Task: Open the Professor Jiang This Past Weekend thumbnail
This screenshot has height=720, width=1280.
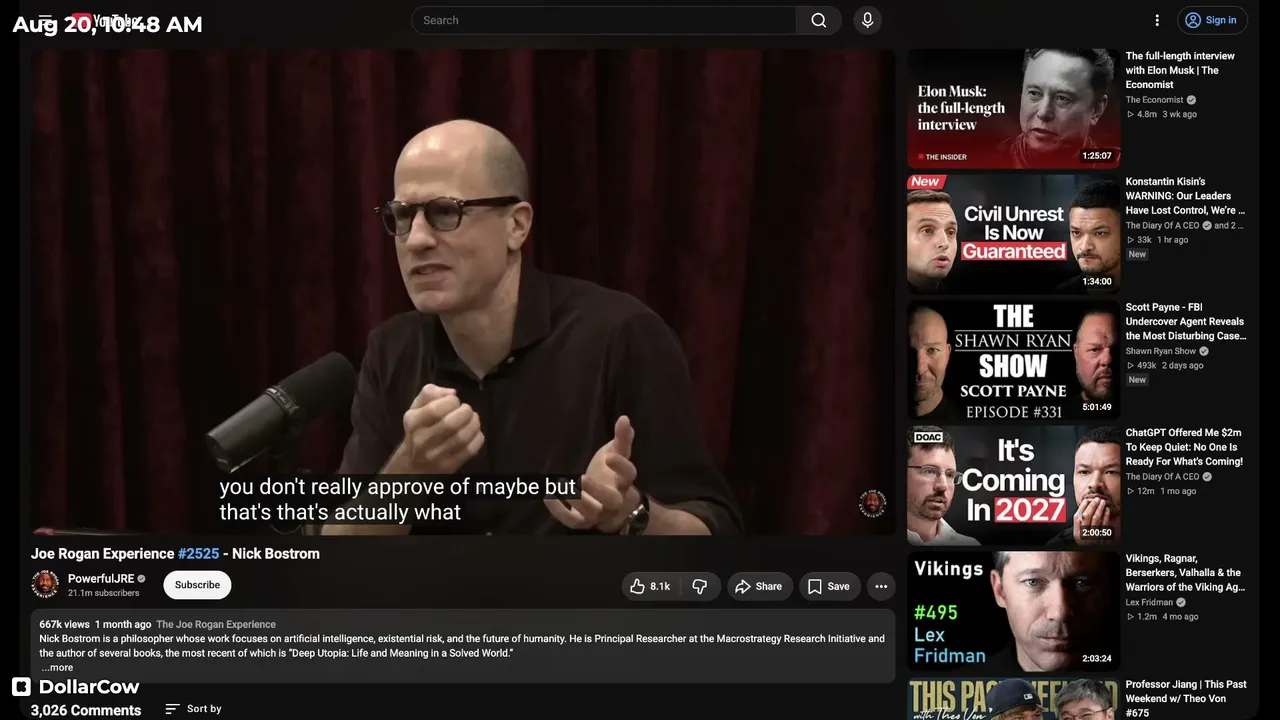Action: (x=1013, y=699)
